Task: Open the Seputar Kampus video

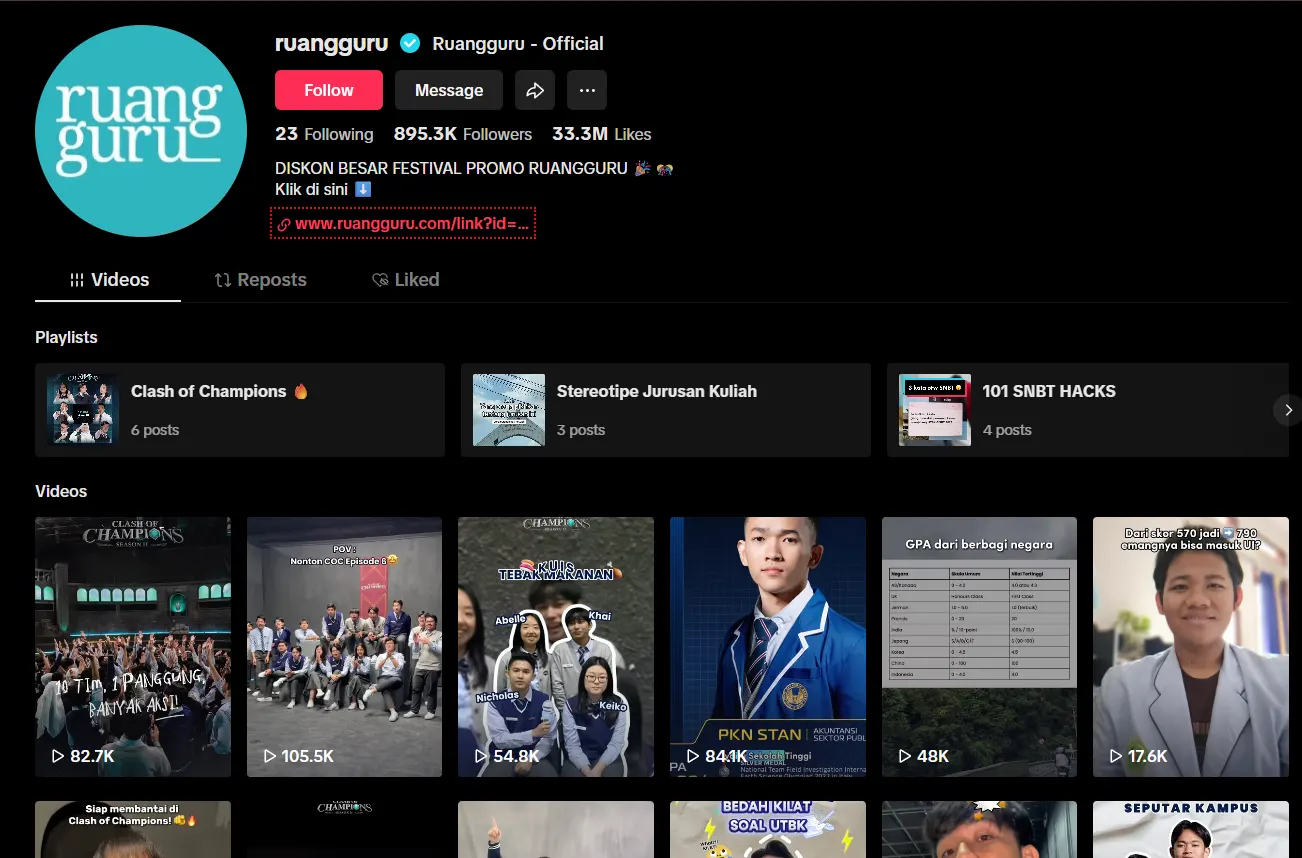Action: pos(1191,829)
